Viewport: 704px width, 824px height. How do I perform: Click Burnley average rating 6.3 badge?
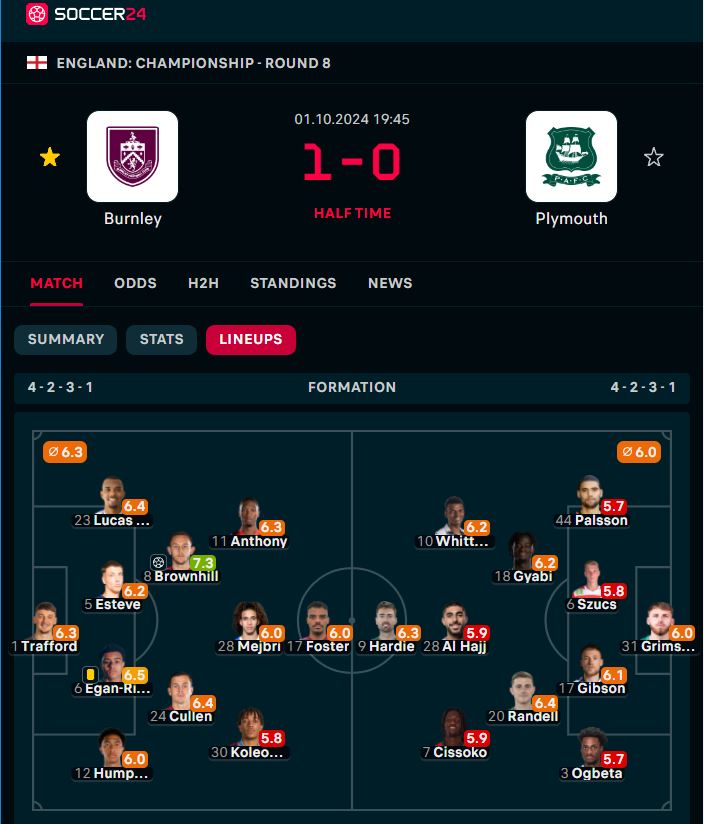(65, 452)
